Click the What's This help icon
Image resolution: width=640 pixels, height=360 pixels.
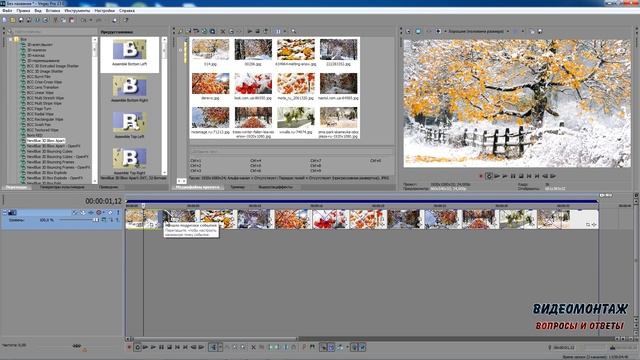126,20
